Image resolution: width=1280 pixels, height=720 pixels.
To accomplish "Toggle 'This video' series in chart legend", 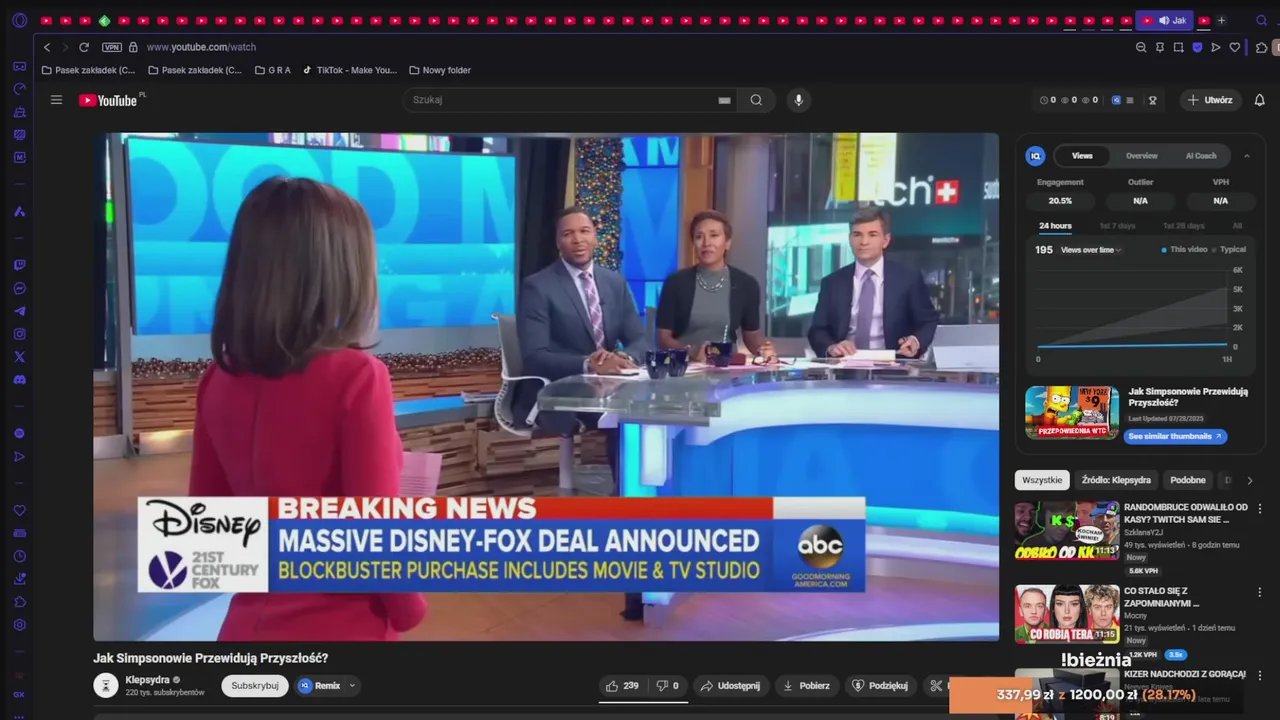I will (x=1185, y=250).
